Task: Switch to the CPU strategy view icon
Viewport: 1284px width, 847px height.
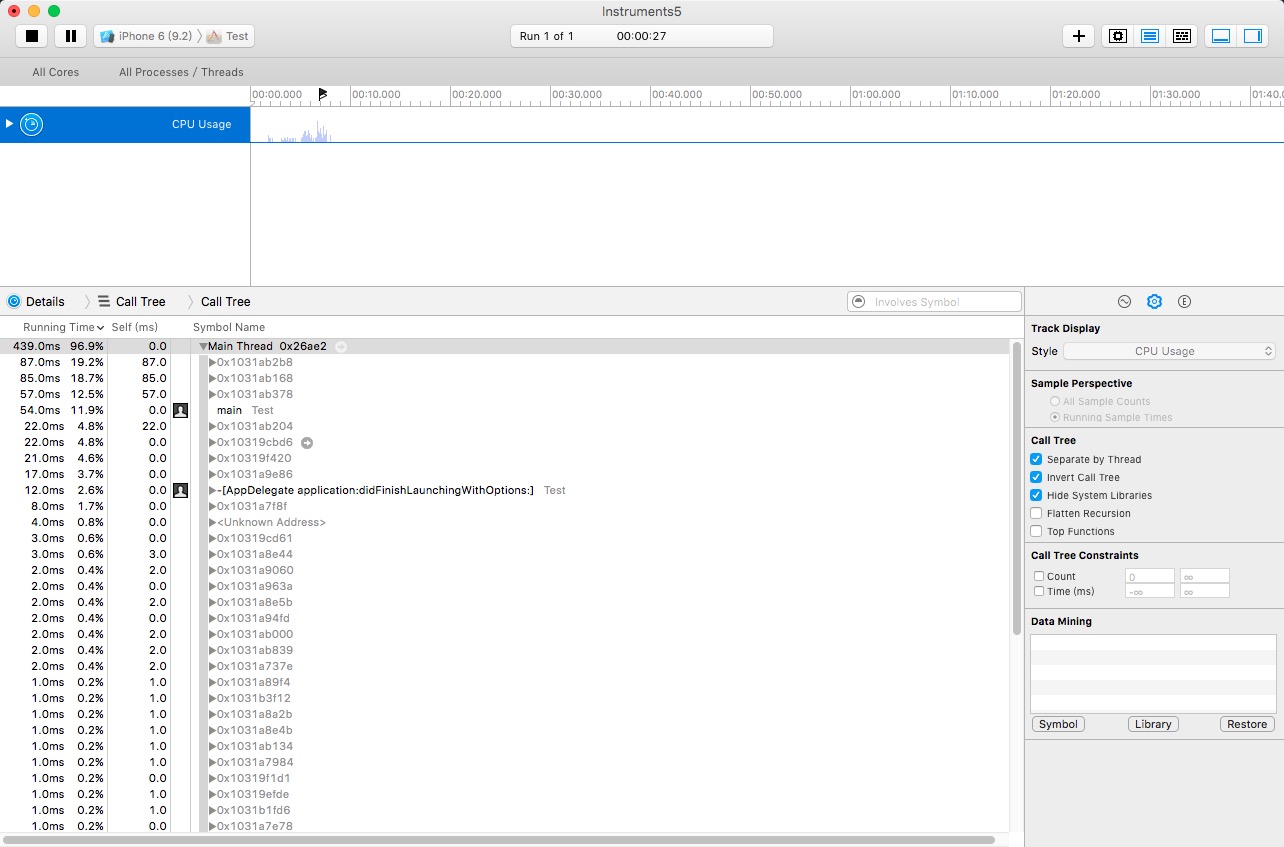Action: 1118,36
